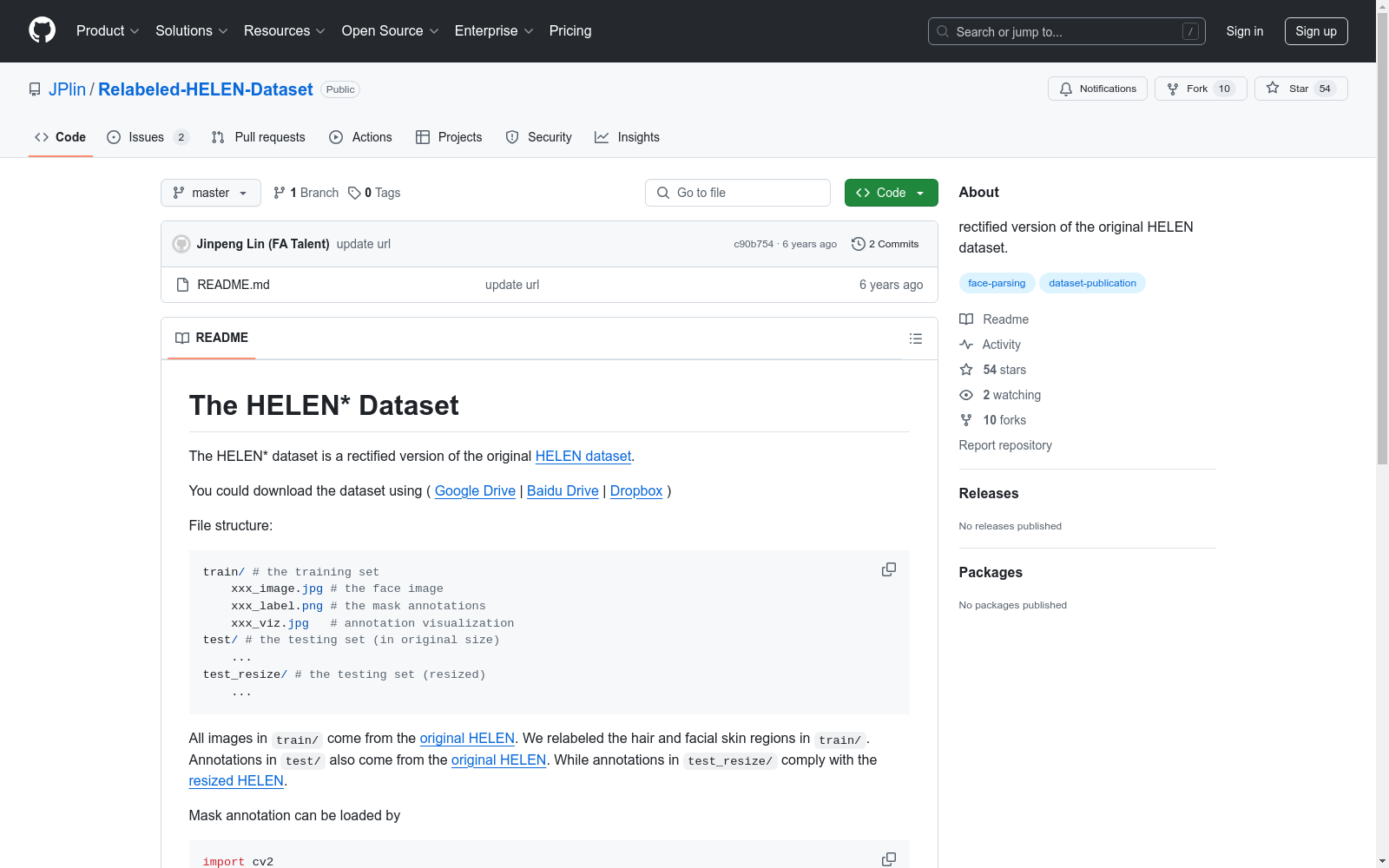Open README.md's 'update url' commit message

tap(512, 285)
